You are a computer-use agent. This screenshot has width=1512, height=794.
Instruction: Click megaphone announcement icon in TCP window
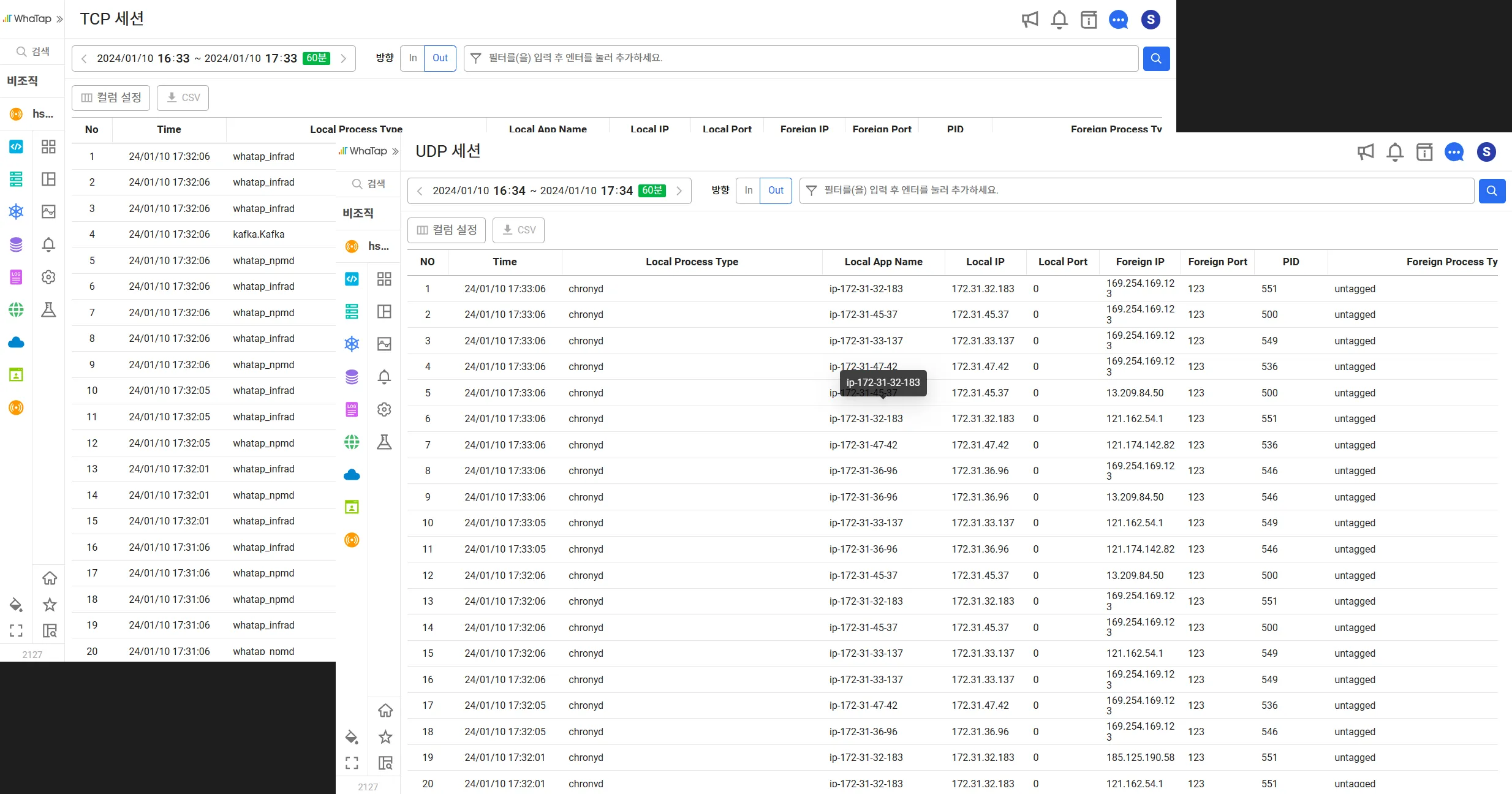pos(1030,20)
